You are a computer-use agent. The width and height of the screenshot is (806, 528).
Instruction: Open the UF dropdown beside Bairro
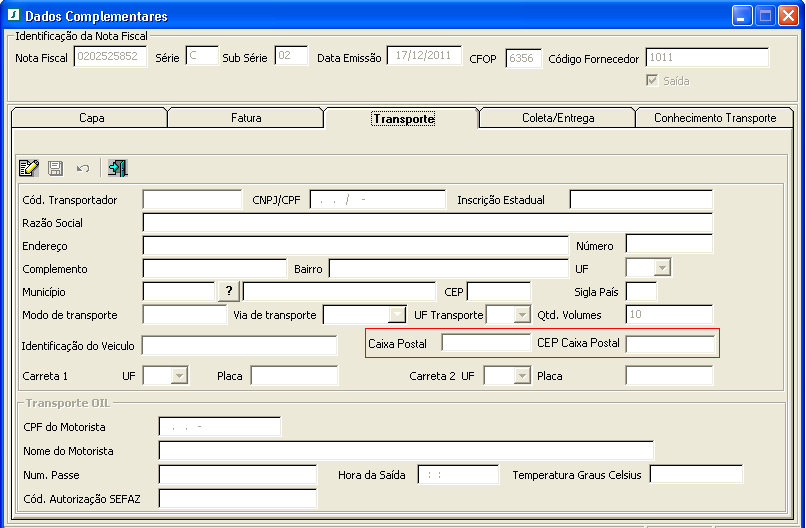point(660,268)
